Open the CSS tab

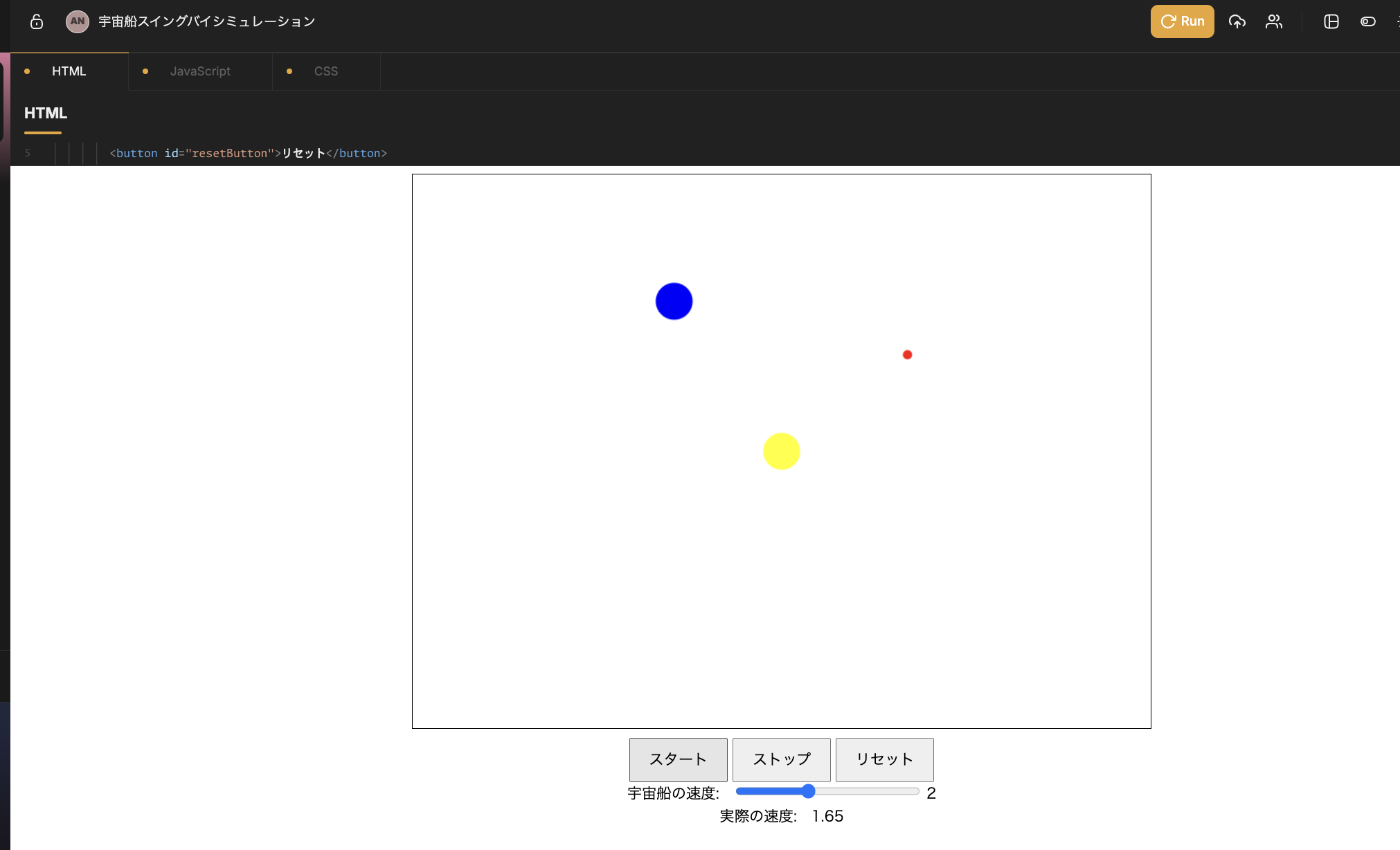(x=325, y=71)
